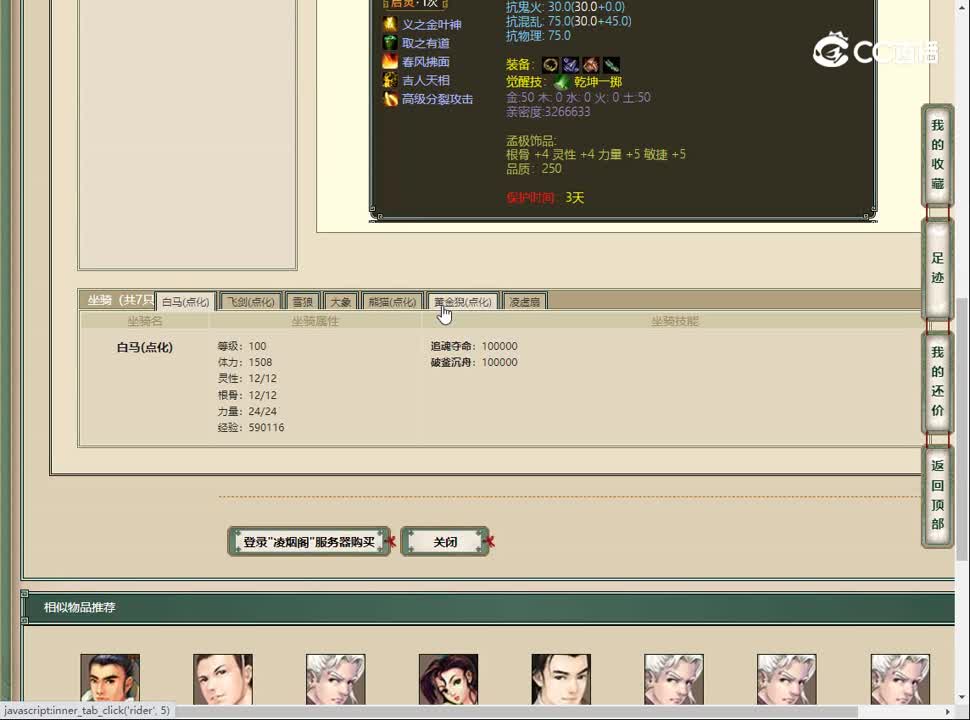This screenshot has width=970, height=720.
Task: Click the horizontal scrollbar right arrow
Action: (948, 712)
